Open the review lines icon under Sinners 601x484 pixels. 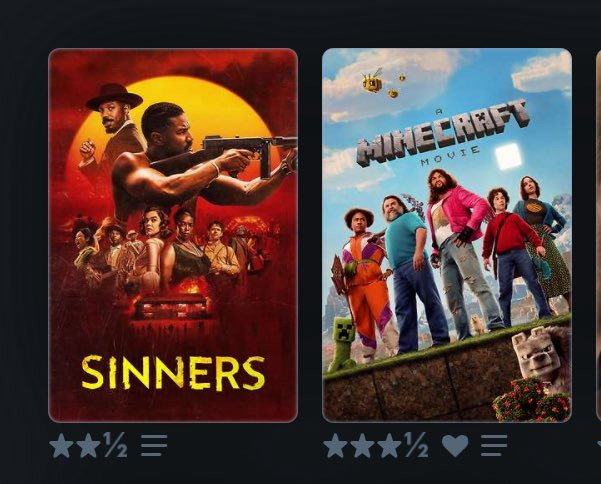tap(154, 445)
